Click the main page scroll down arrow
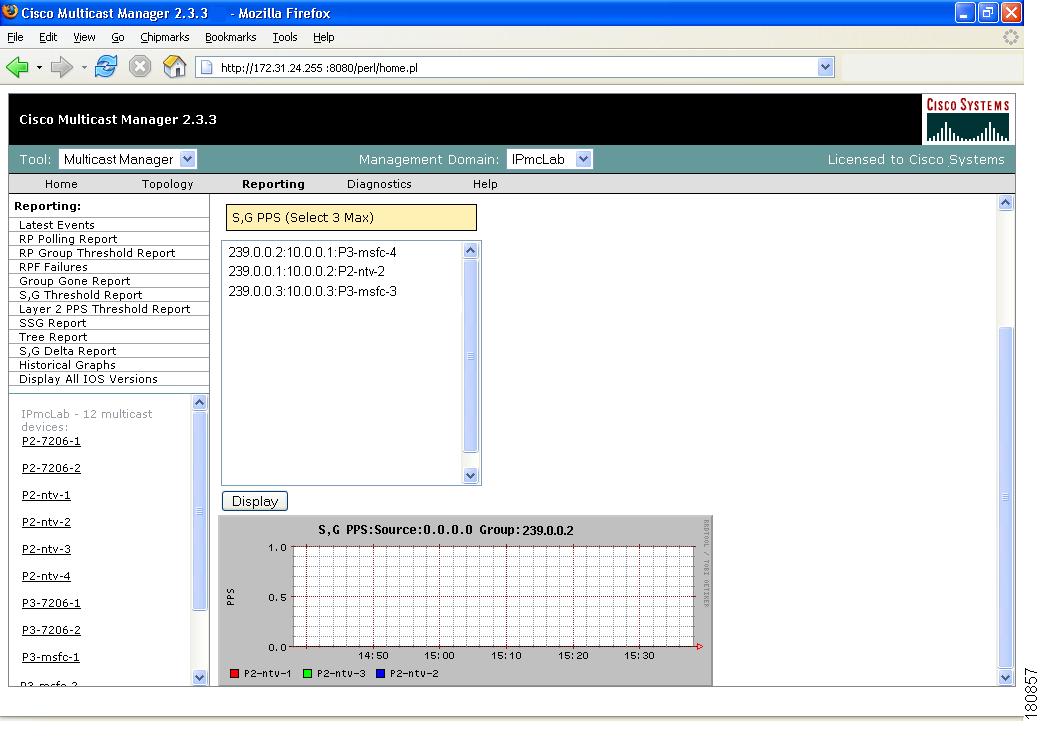This screenshot has width=1043, height=742. 1006,677
